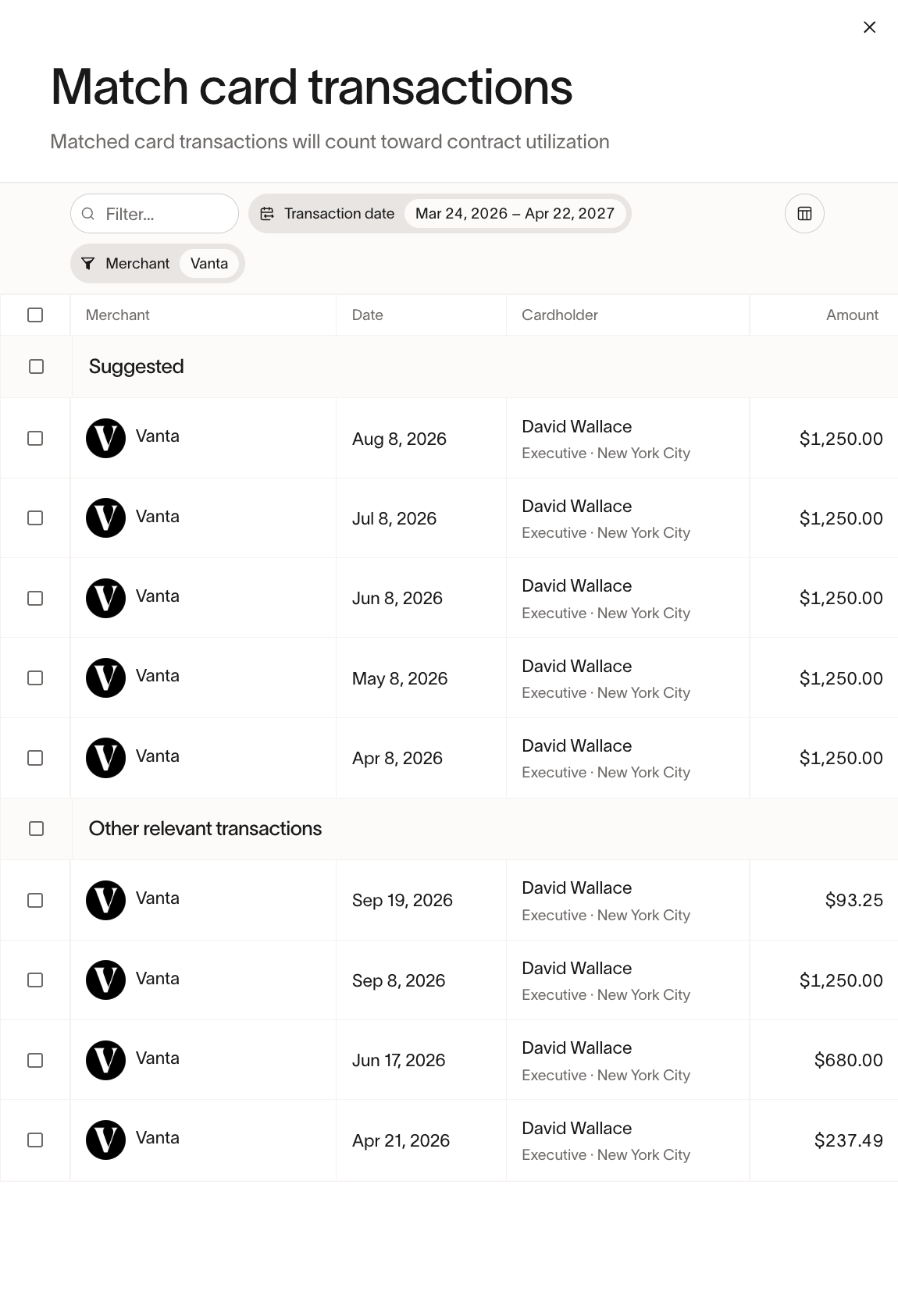Click the Vanta logo in the Jun 17, 2026 row
This screenshot has height=1316, width=898.
[105, 1060]
